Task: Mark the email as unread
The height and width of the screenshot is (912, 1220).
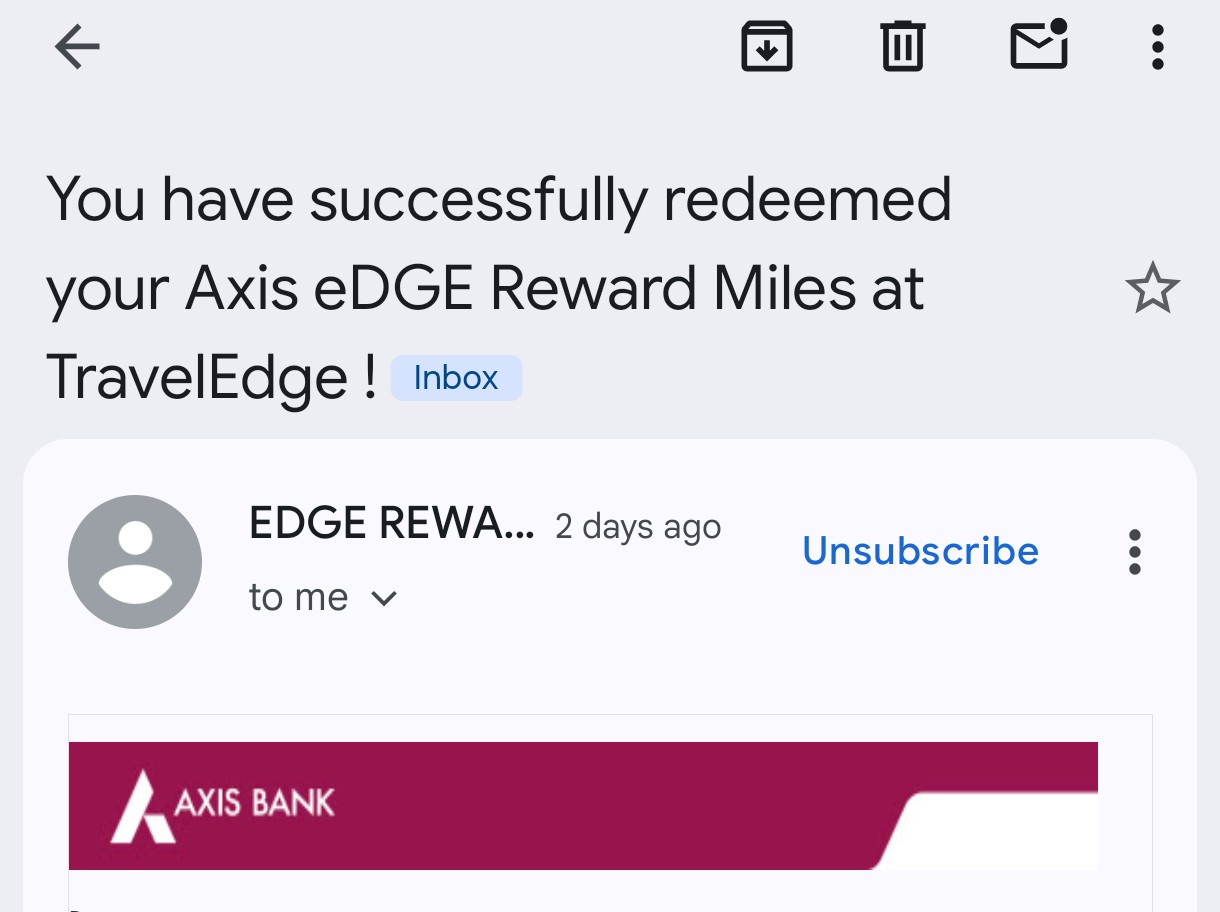Action: (x=1039, y=45)
